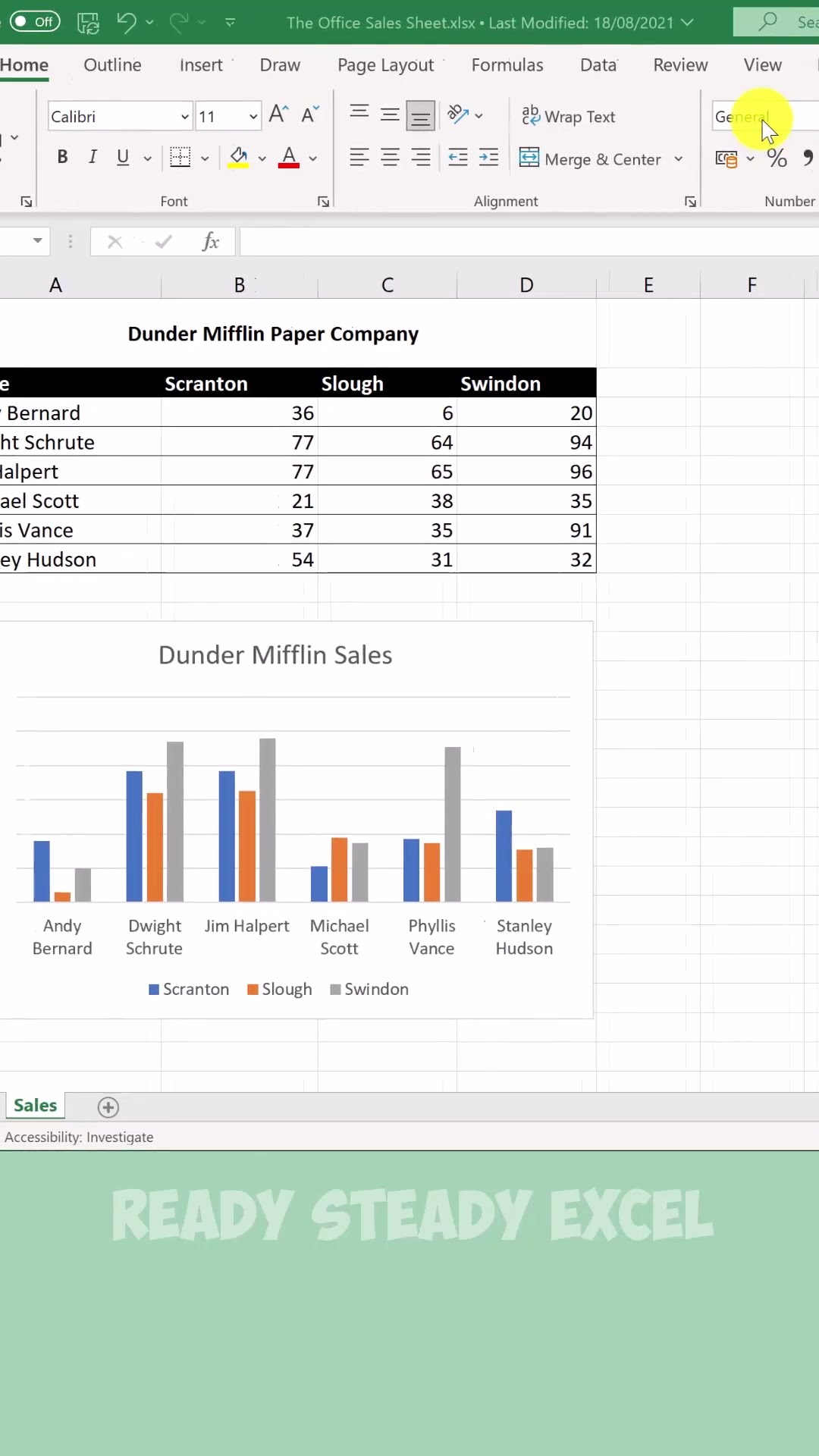Click the text Orientation icon
Image resolution: width=819 pixels, height=1456 pixels.
click(x=458, y=115)
